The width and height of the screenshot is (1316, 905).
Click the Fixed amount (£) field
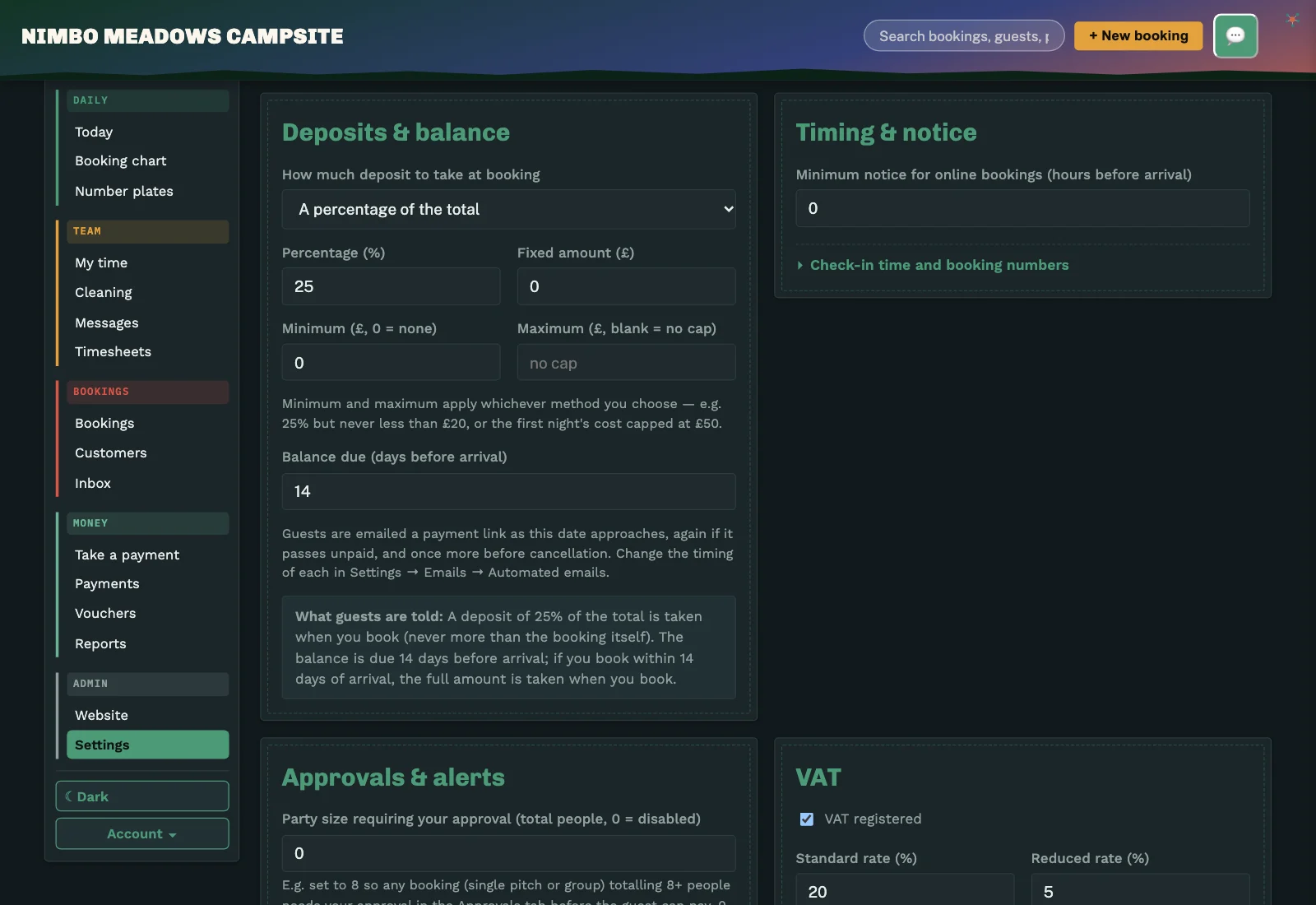click(626, 286)
